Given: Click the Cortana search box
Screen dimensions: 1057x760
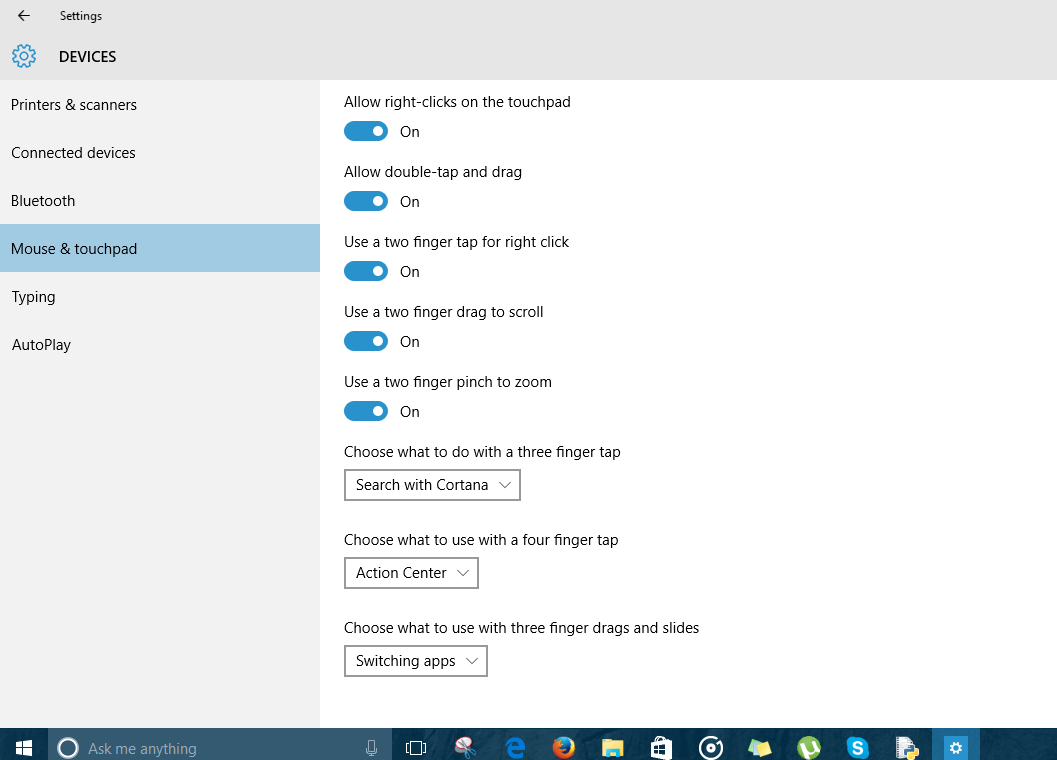Looking at the screenshot, I should [200, 747].
